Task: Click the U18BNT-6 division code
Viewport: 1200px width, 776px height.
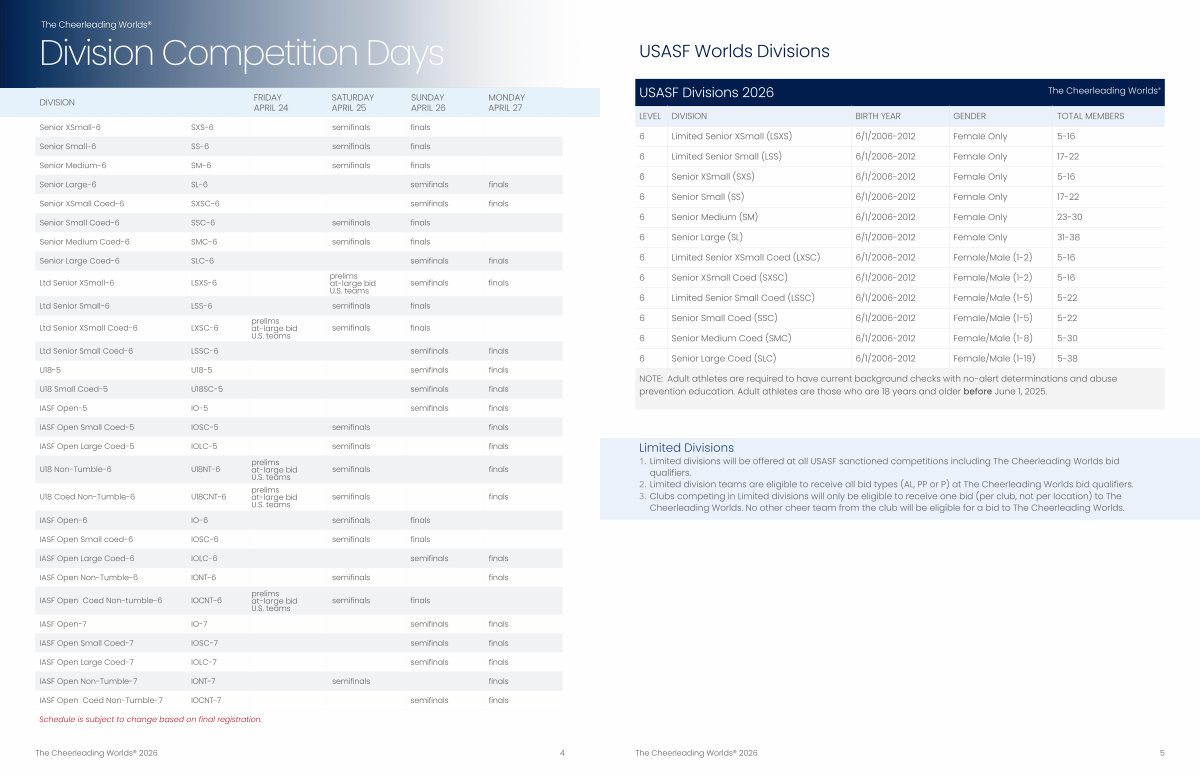Action: (206, 469)
